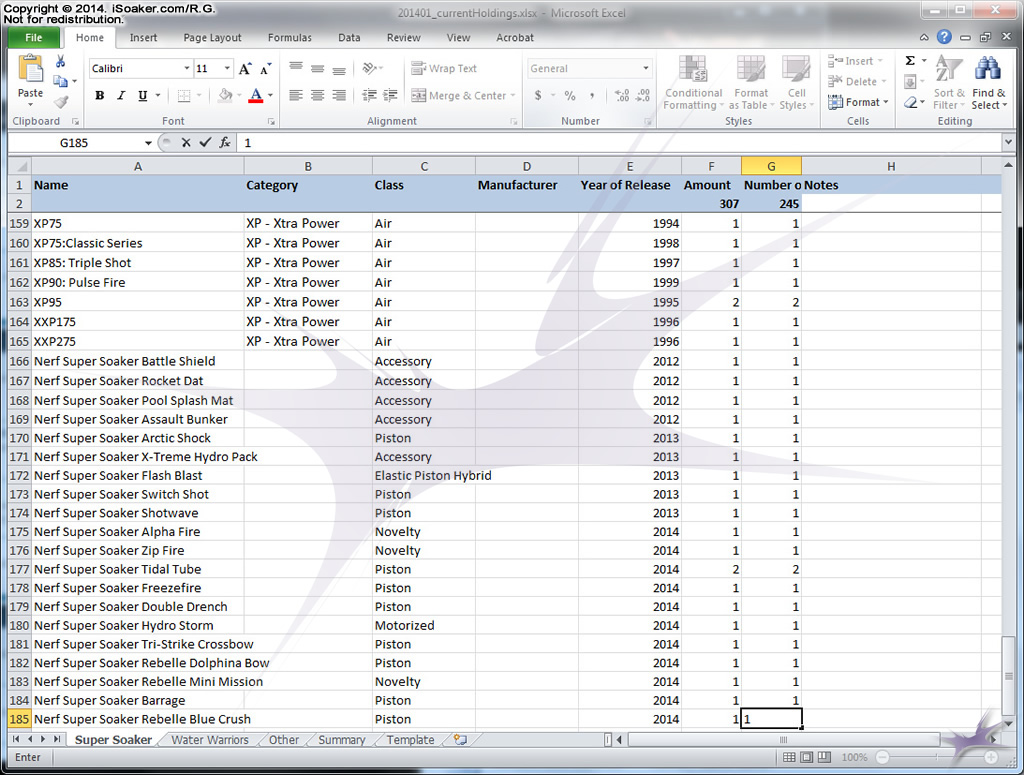Open the font size dropdown
Image resolution: width=1024 pixels, height=775 pixels.
pyautogui.click(x=227, y=68)
